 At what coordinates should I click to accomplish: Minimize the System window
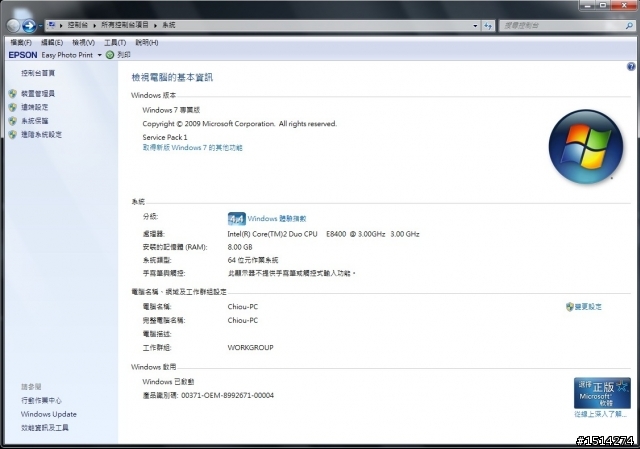pyautogui.click(x=588, y=5)
